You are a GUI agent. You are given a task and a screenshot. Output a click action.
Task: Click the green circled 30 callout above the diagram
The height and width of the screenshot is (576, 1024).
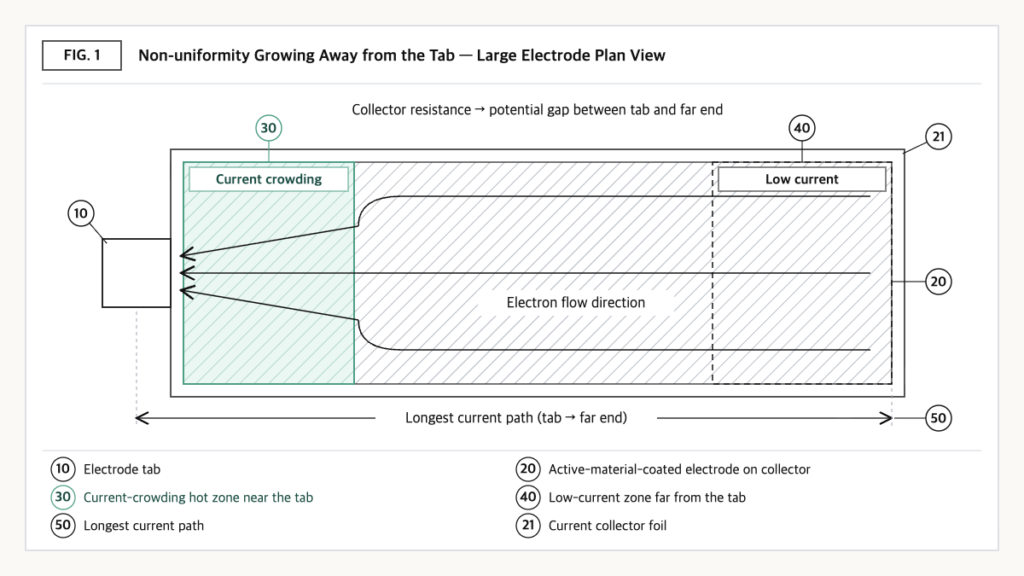click(268, 128)
